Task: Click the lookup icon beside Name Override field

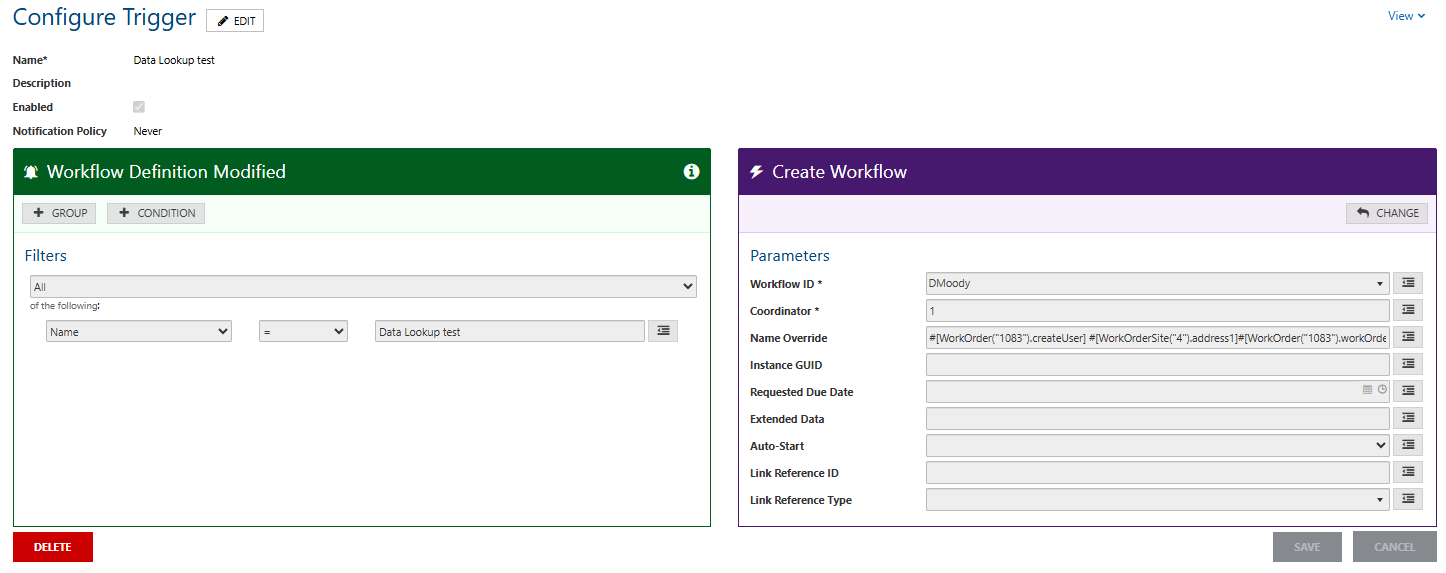Action: (x=1408, y=338)
